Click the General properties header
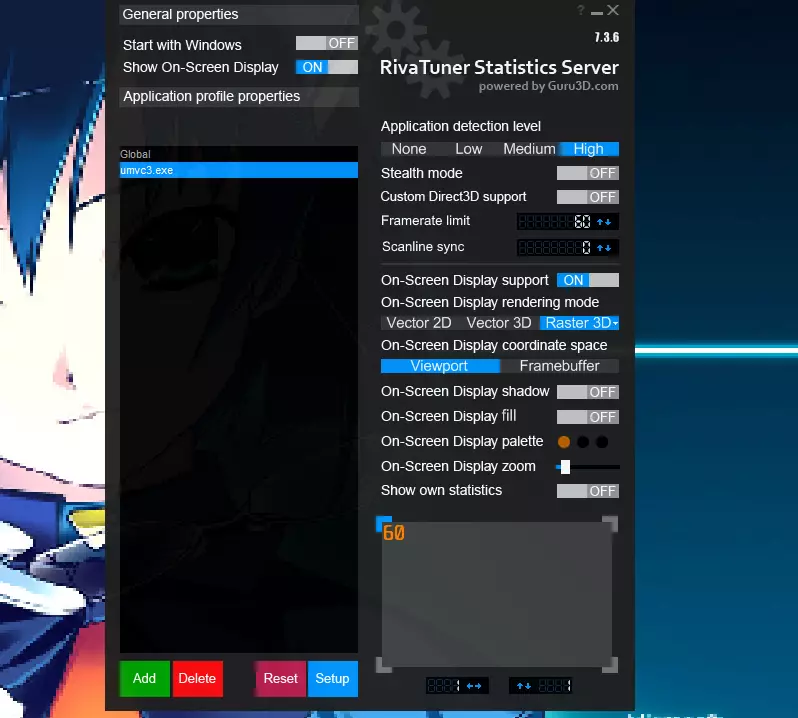 239,15
